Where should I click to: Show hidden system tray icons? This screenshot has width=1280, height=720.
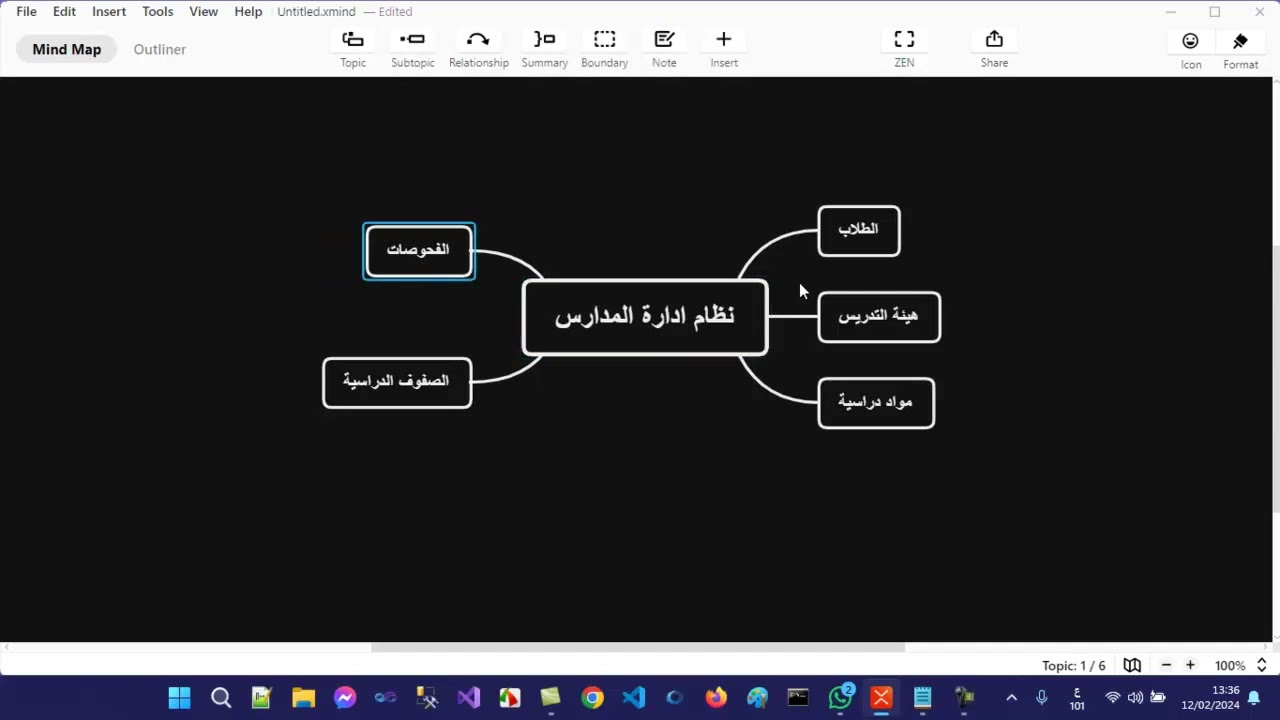pos(1011,697)
